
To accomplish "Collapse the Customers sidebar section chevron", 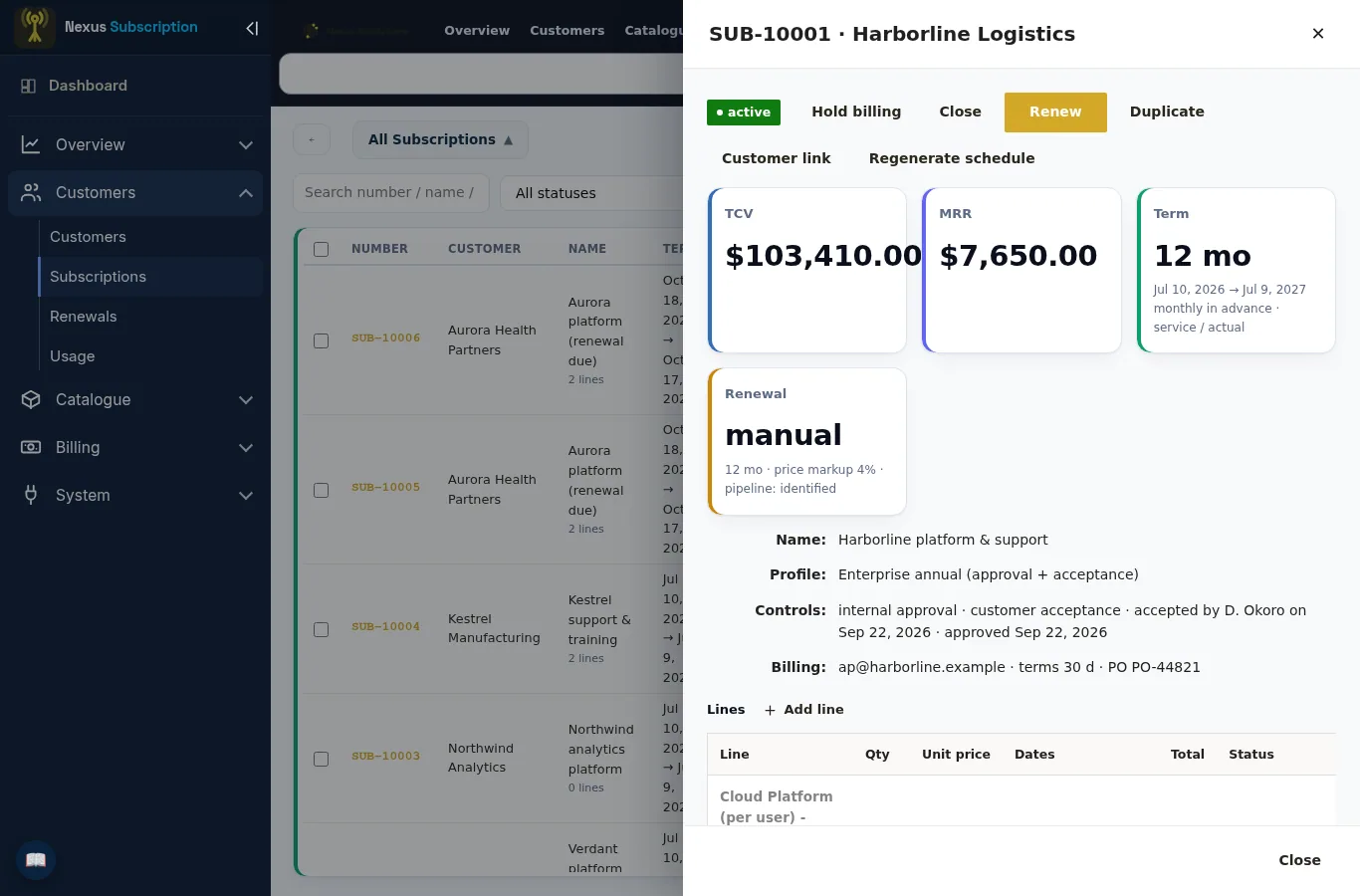I will (x=246, y=193).
